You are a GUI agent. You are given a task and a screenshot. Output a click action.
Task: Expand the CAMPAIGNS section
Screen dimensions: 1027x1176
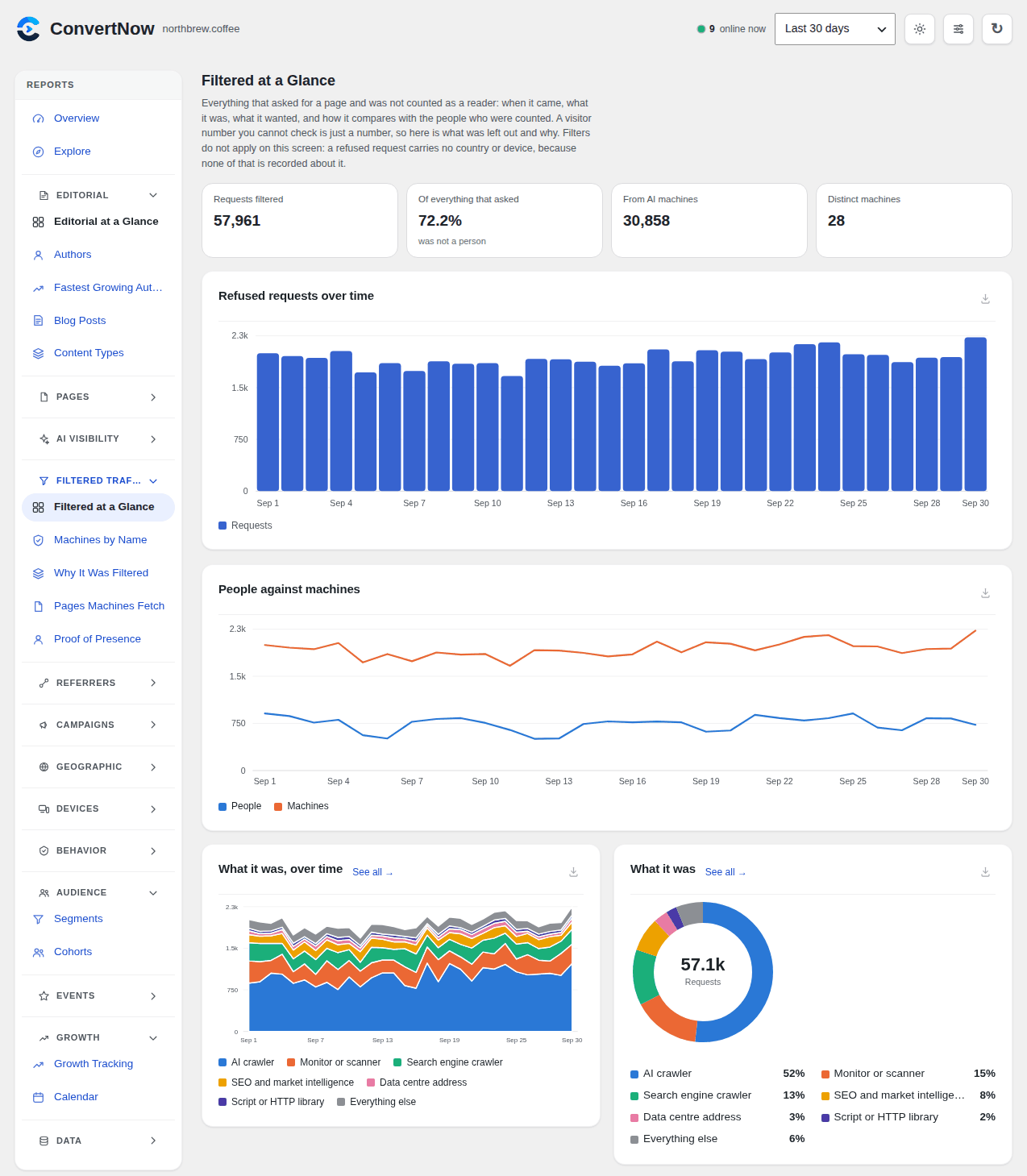click(98, 725)
